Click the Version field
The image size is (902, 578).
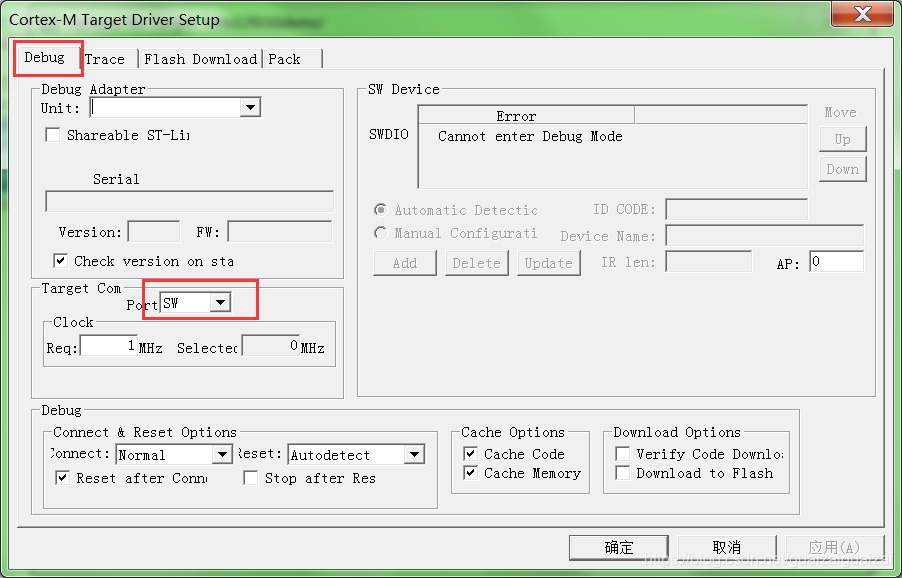[x=154, y=232]
